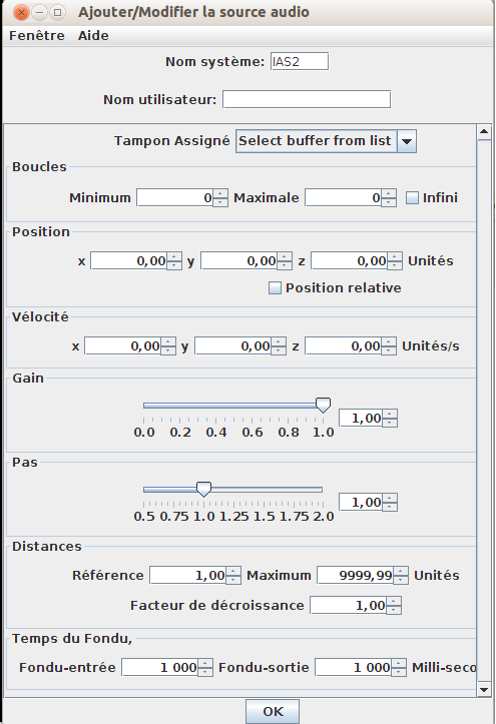
Task: Click the Distances Maximum value field
Action: pyautogui.click(x=355, y=575)
